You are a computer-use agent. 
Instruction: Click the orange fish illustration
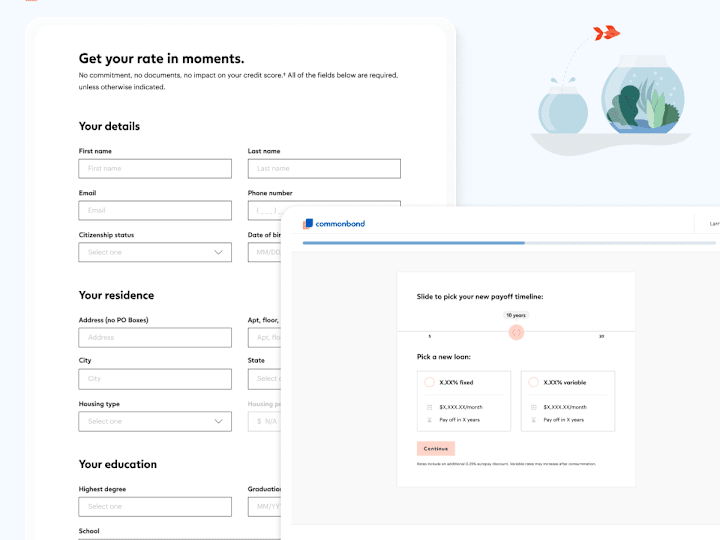606,33
